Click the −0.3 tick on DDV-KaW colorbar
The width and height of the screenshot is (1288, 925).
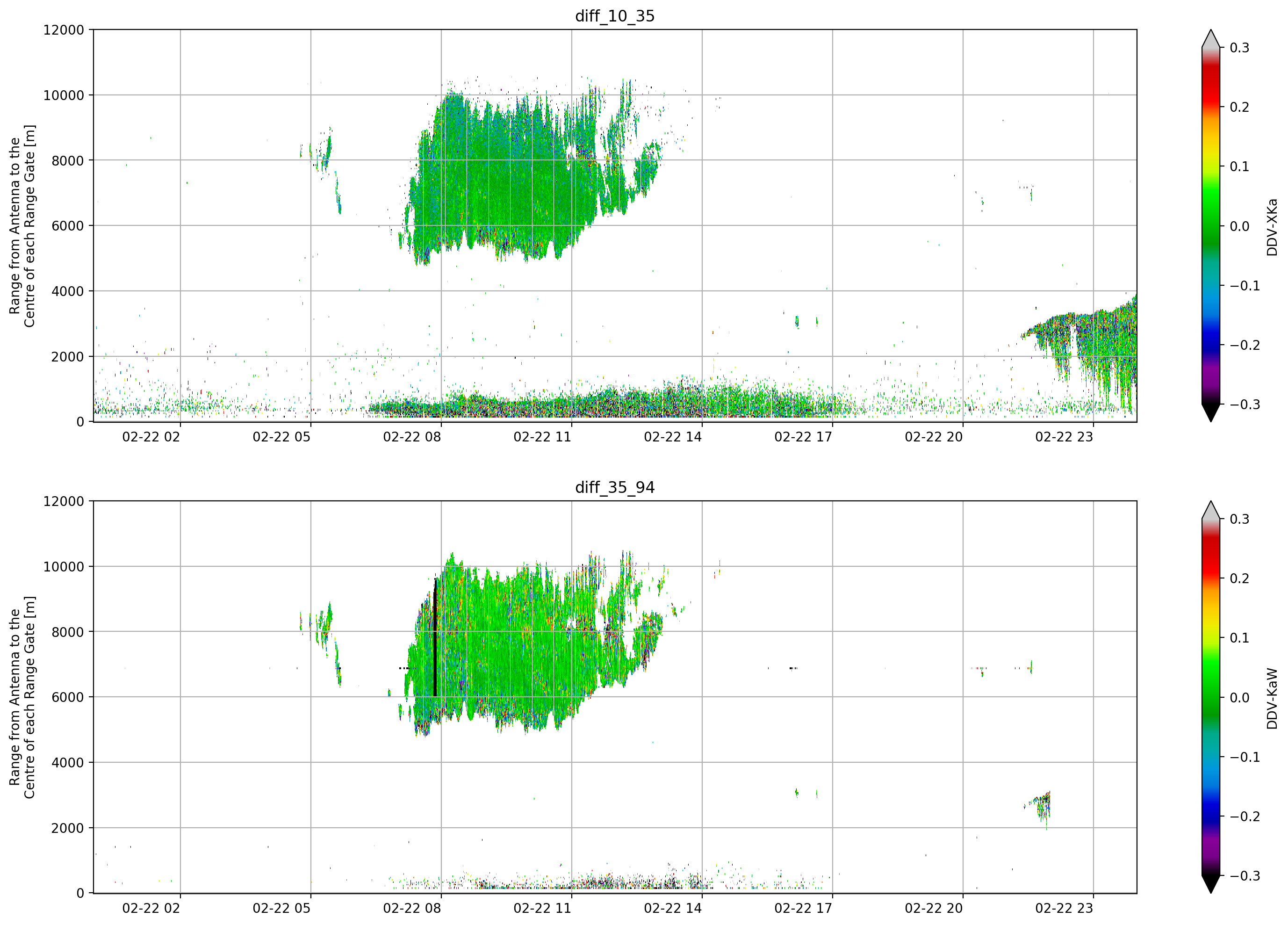1245,876
